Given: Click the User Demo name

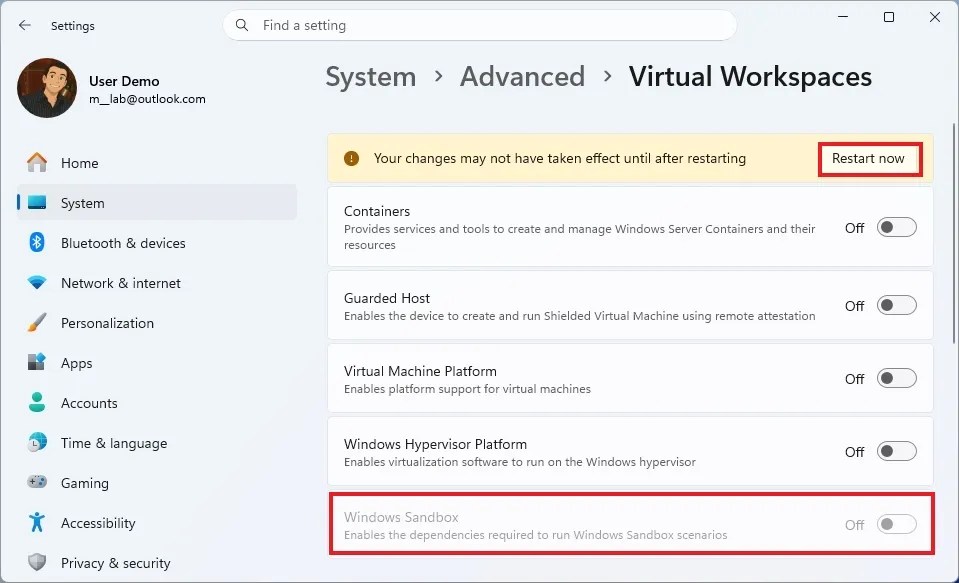Looking at the screenshot, I should coord(124,81).
